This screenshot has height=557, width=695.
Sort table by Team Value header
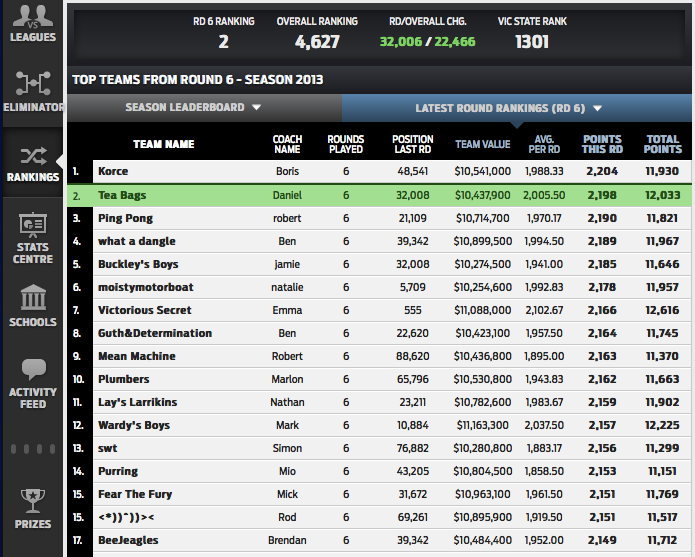click(483, 144)
